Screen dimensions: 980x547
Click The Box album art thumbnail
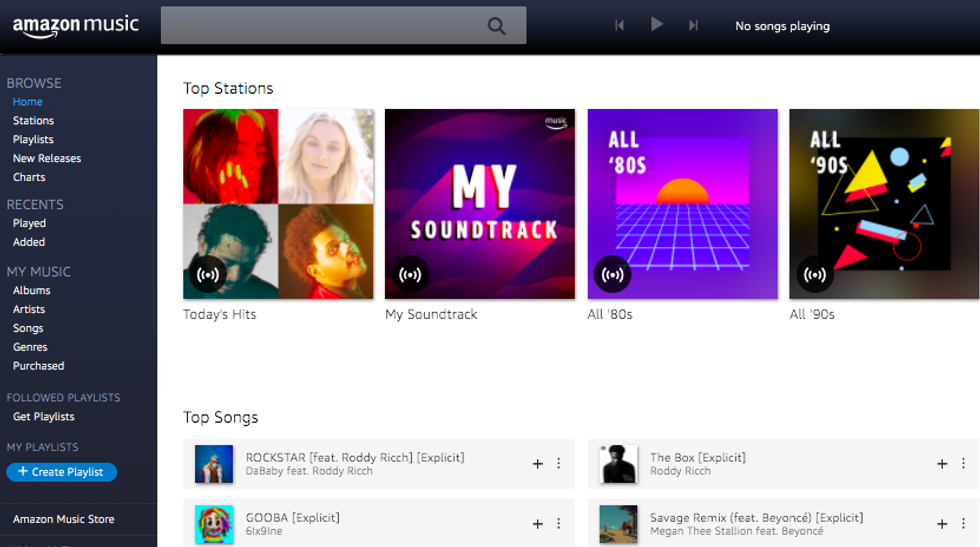(618, 464)
